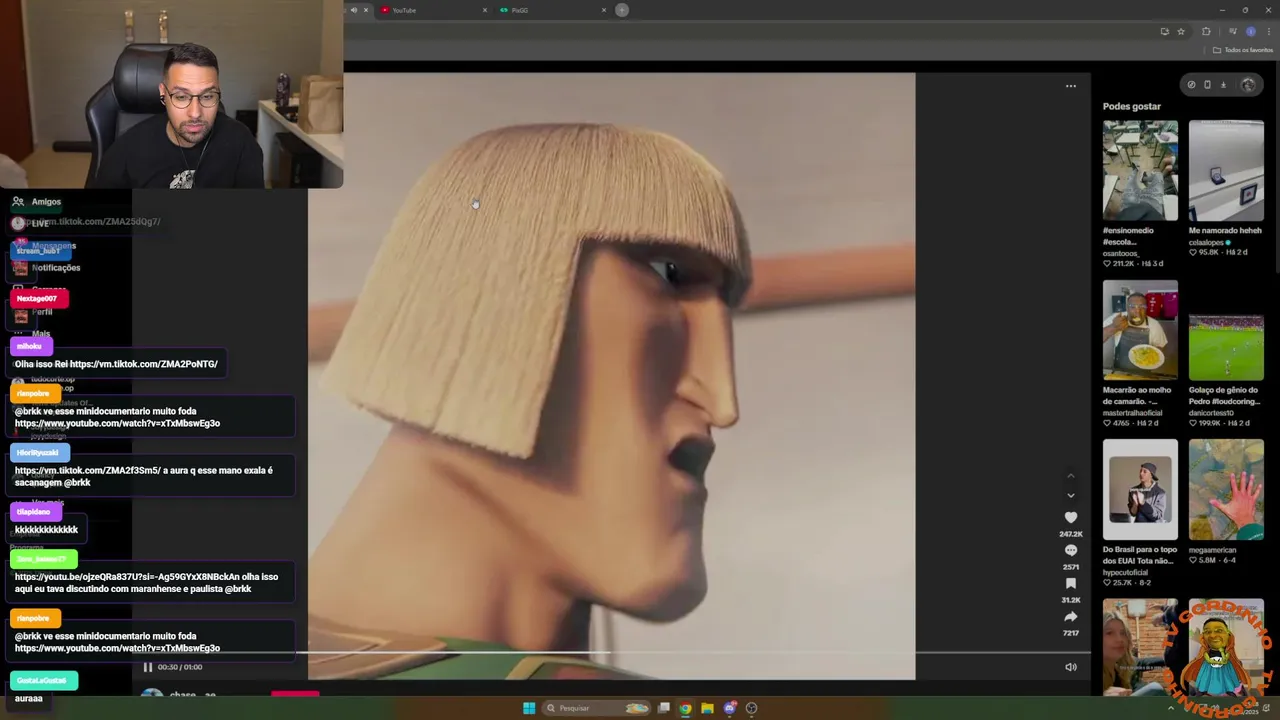This screenshot has height=720, width=1280.
Task: Click the page vertical scrollbar
Action: pos(1276,170)
